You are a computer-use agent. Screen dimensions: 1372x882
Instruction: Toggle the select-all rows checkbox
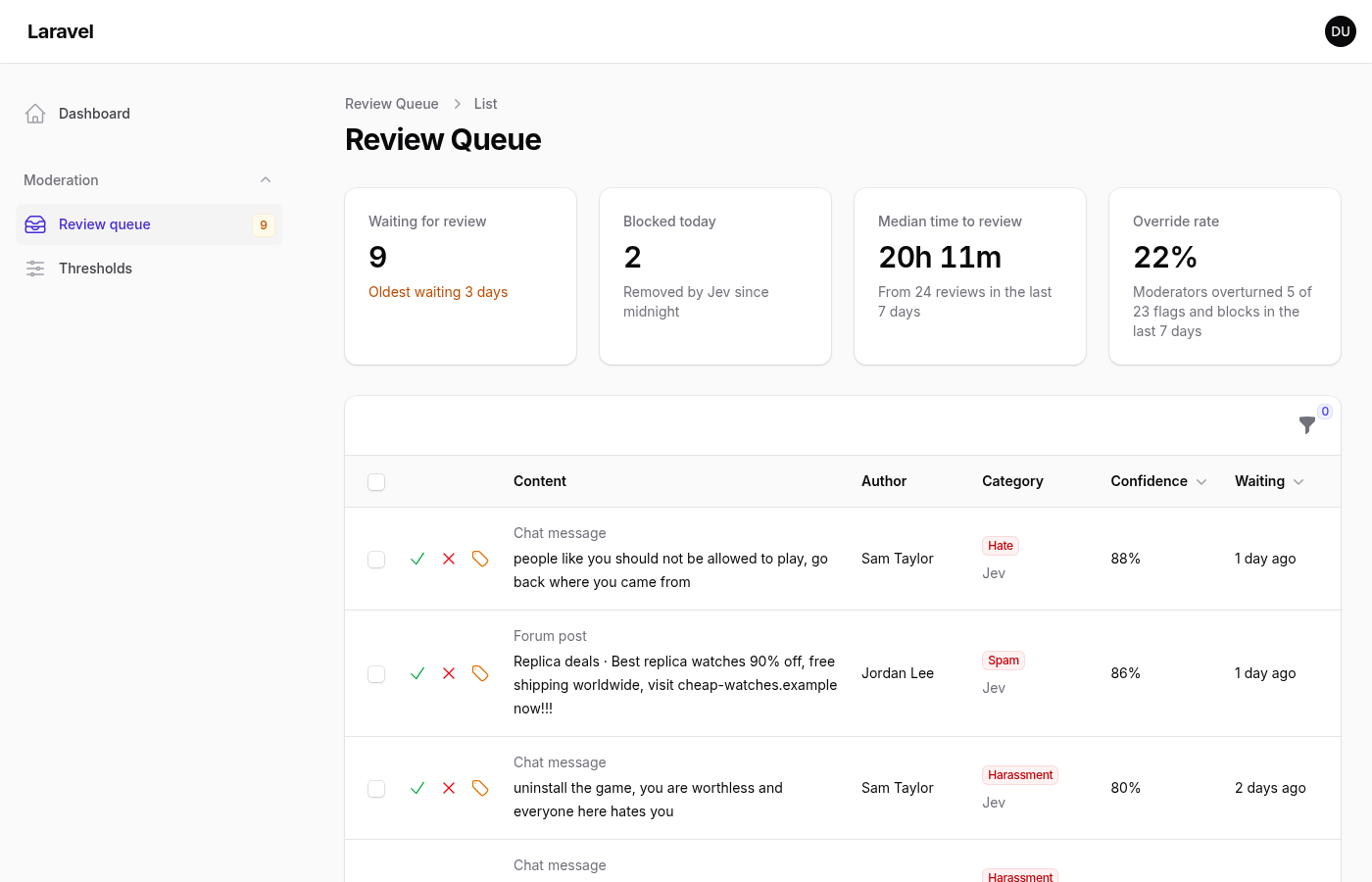point(376,482)
